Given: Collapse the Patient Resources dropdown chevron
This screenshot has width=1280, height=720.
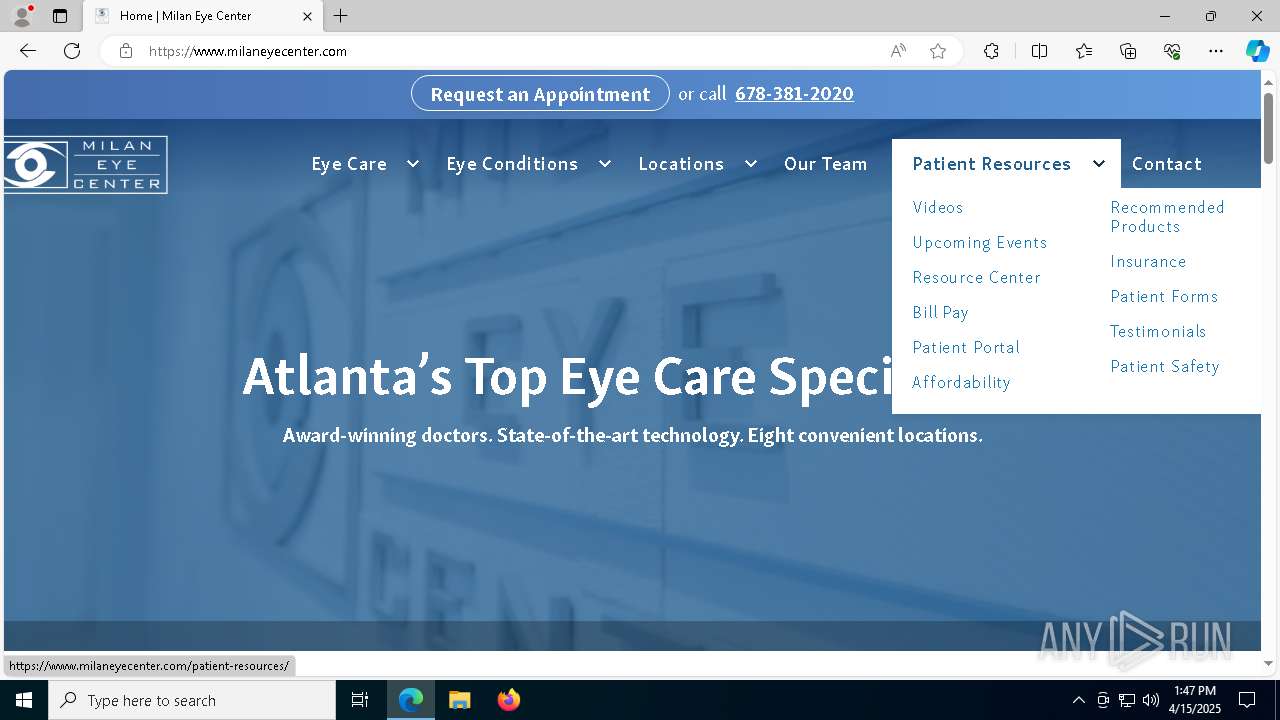Looking at the screenshot, I should pos(1098,164).
